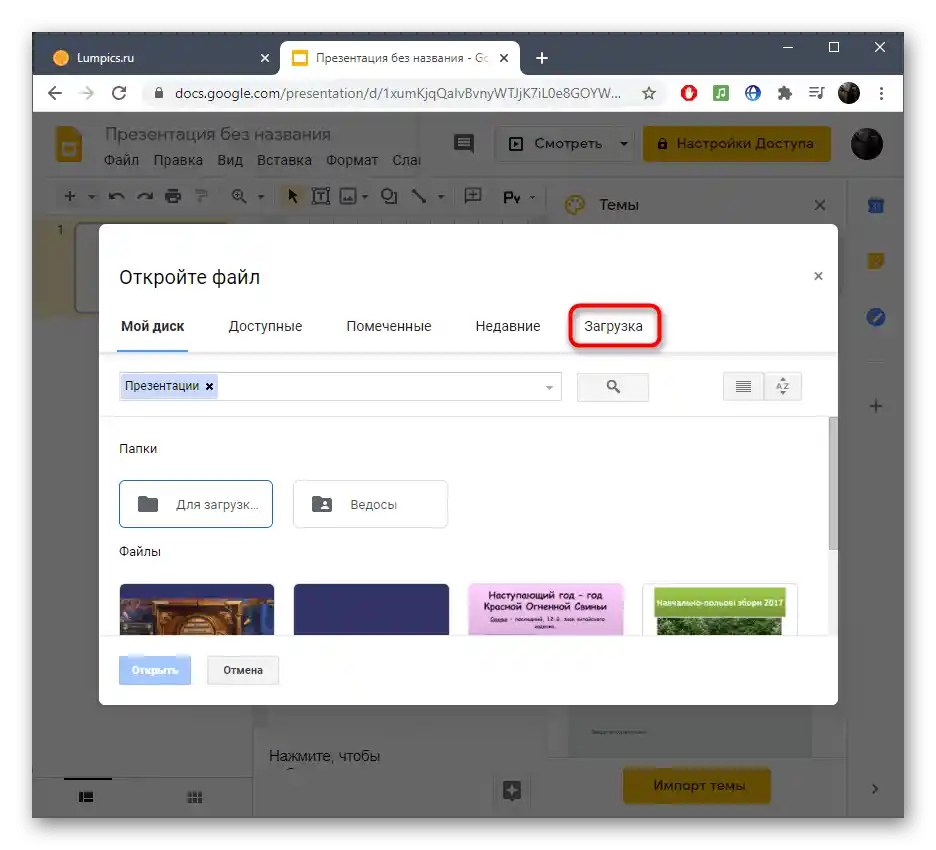Open the AZ sort options button
Image resolution: width=936 pixels, height=850 pixels.
[x=783, y=387]
